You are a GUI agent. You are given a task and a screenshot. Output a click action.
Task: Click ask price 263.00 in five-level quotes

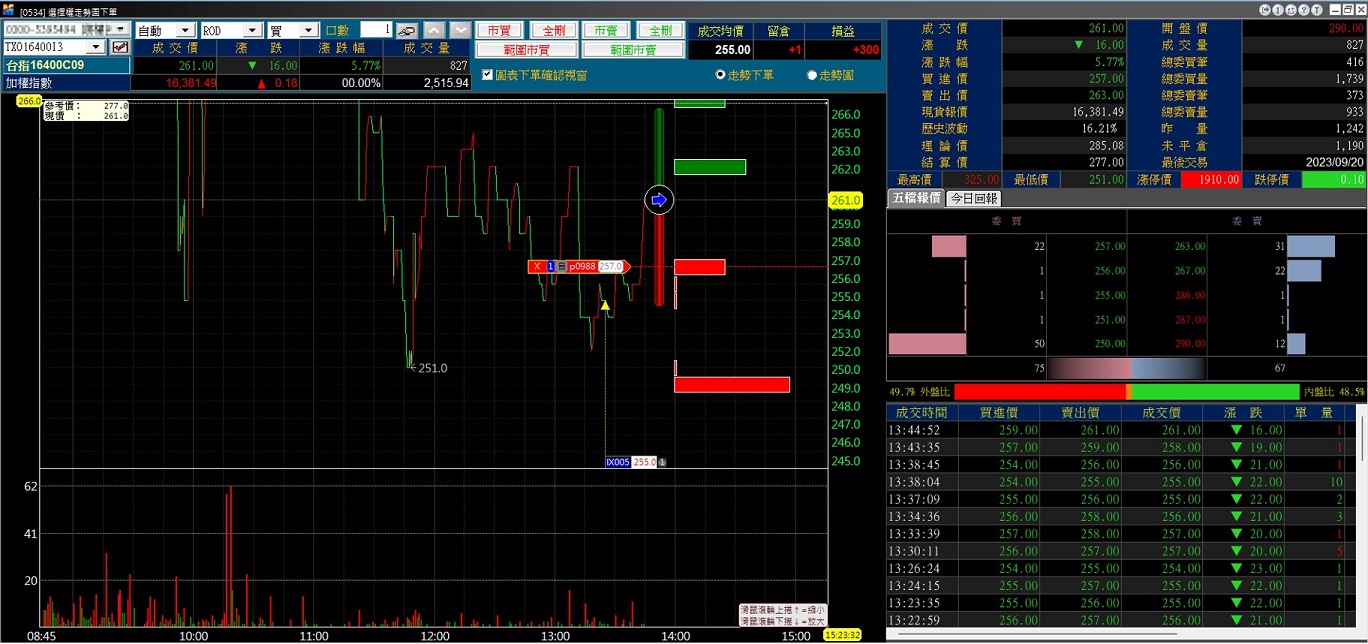(x=1190, y=245)
